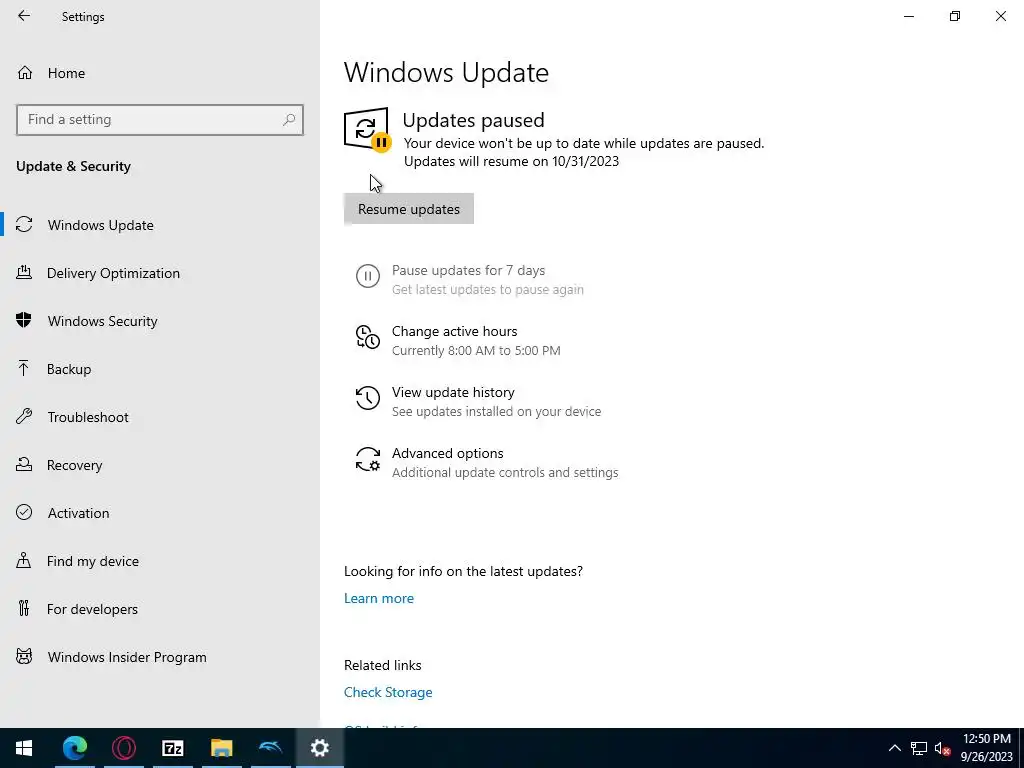The width and height of the screenshot is (1024, 768).
Task: Open 7-Zip from the taskbar
Action: pos(173,748)
